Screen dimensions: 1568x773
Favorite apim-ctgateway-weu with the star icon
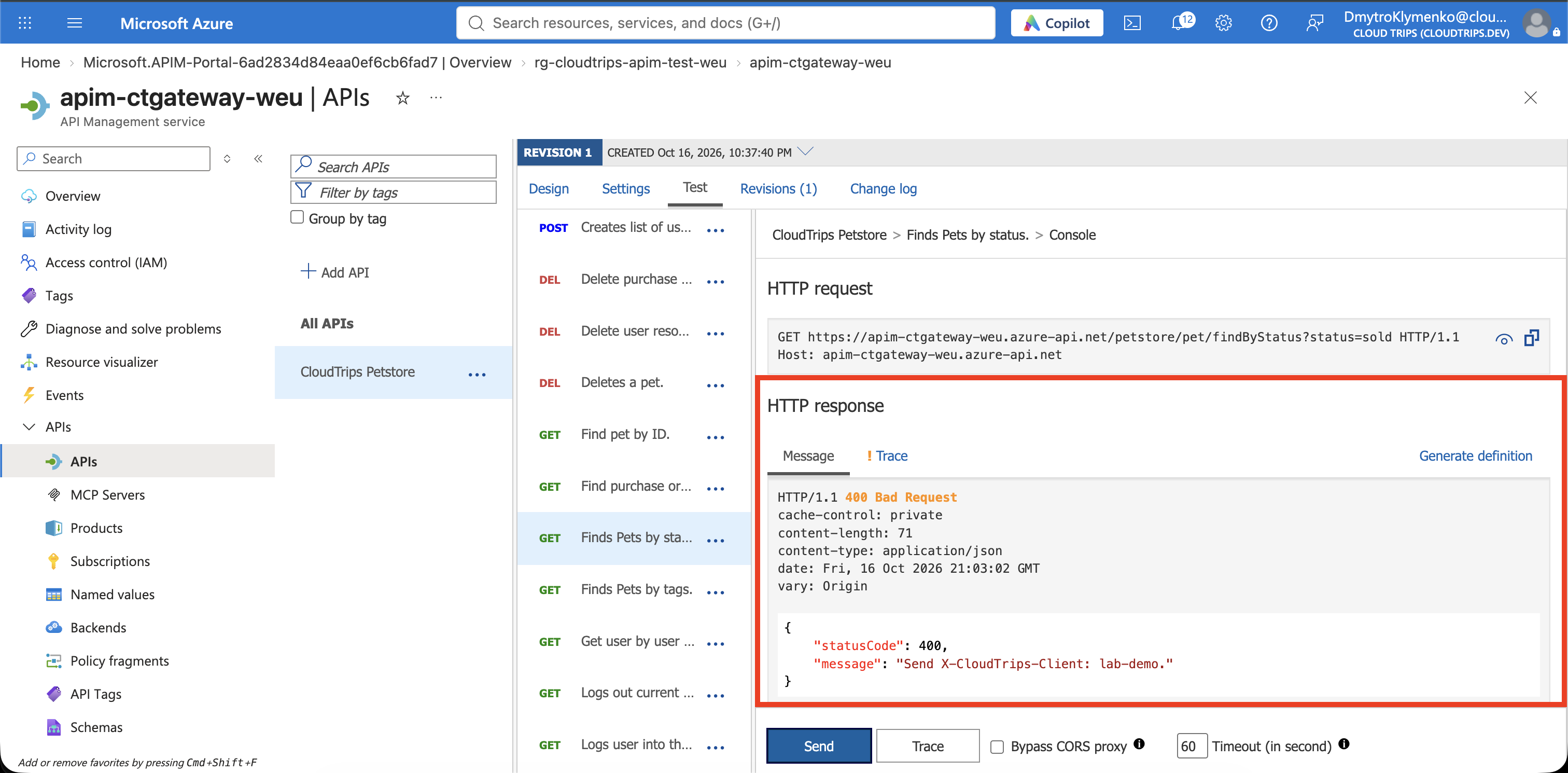pos(402,98)
